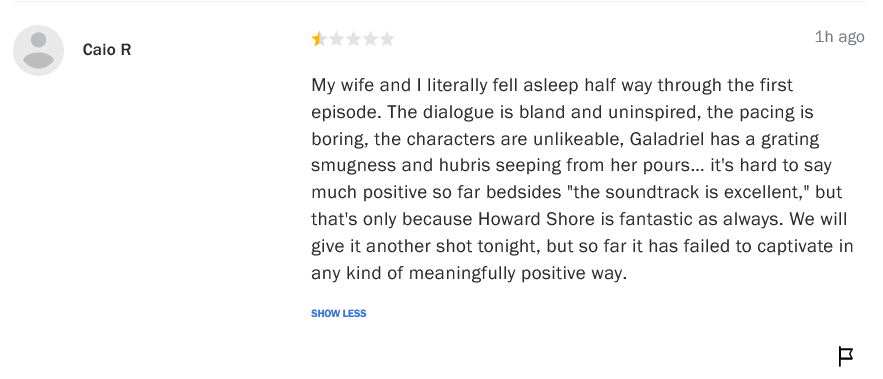Image resolution: width=883 pixels, height=379 pixels.
Task: Click the second star in the rating
Action: tap(336, 39)
